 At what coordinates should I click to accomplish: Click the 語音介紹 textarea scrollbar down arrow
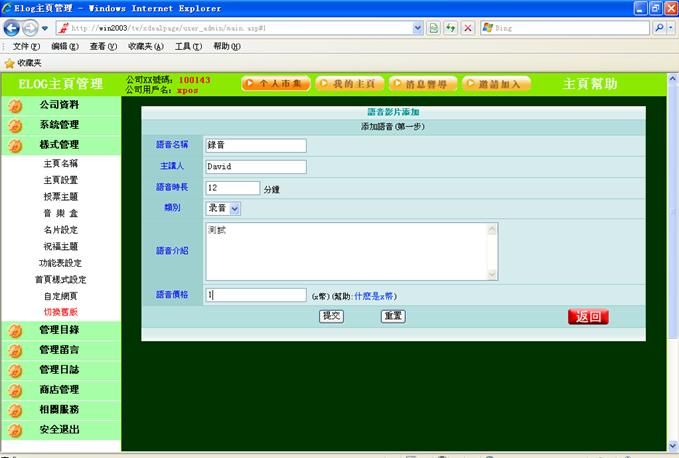coord(492,274)
